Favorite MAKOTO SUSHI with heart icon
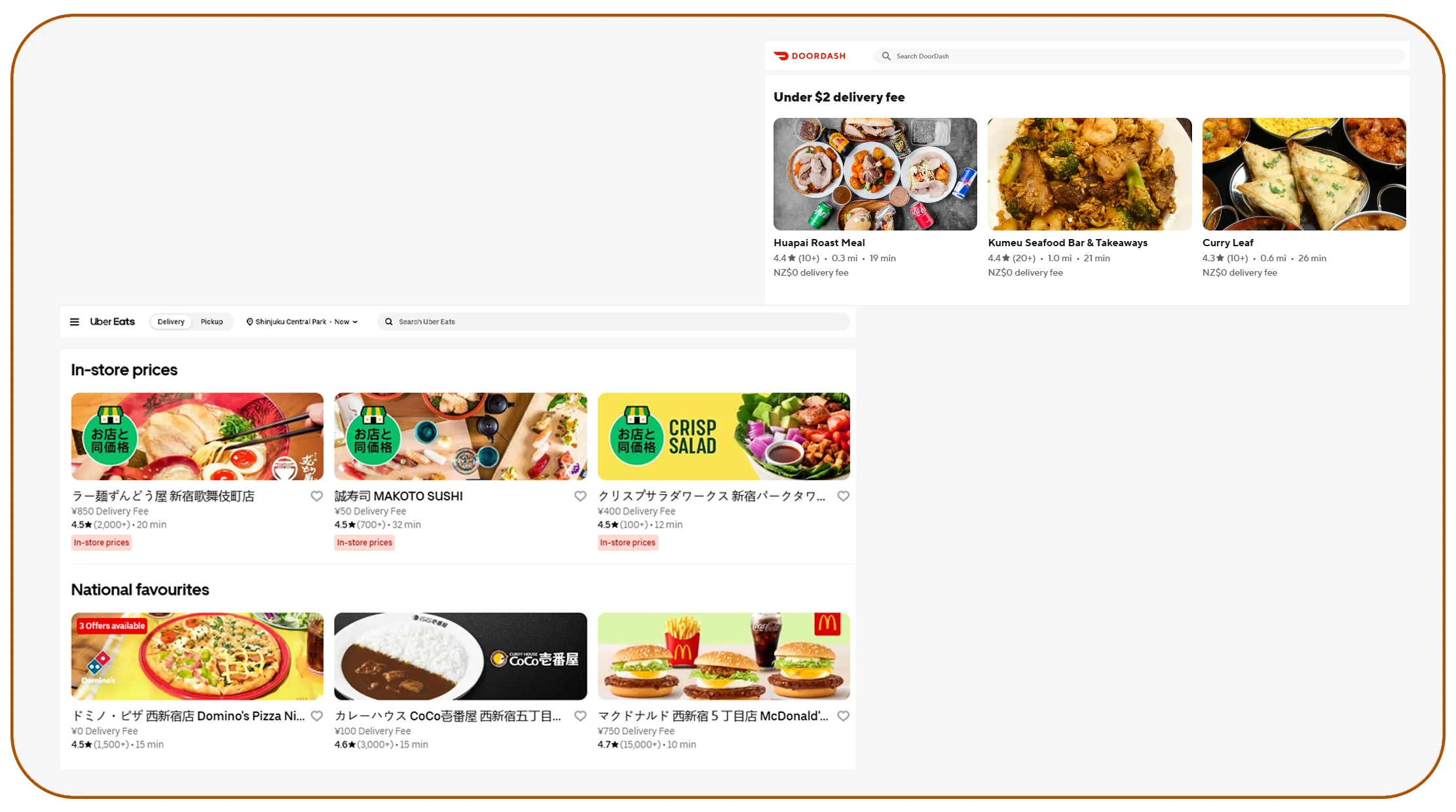 (580, 496)
